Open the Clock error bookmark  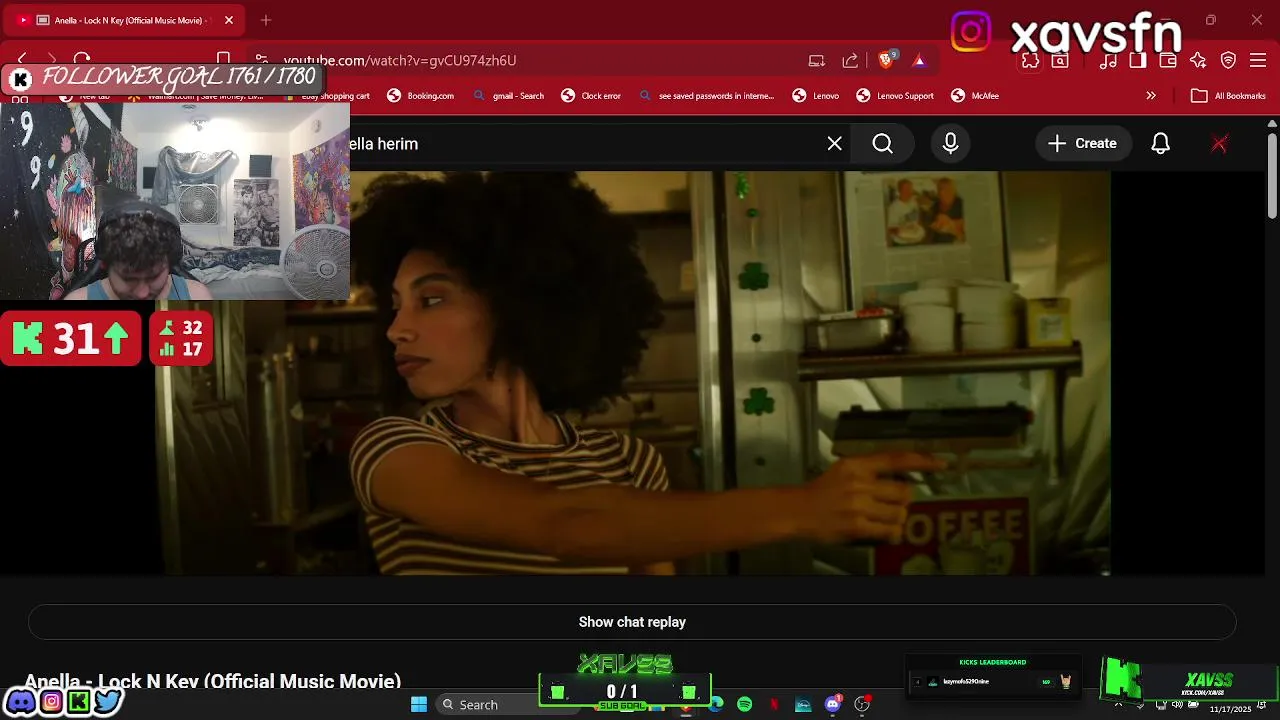[x=591, y=96]
